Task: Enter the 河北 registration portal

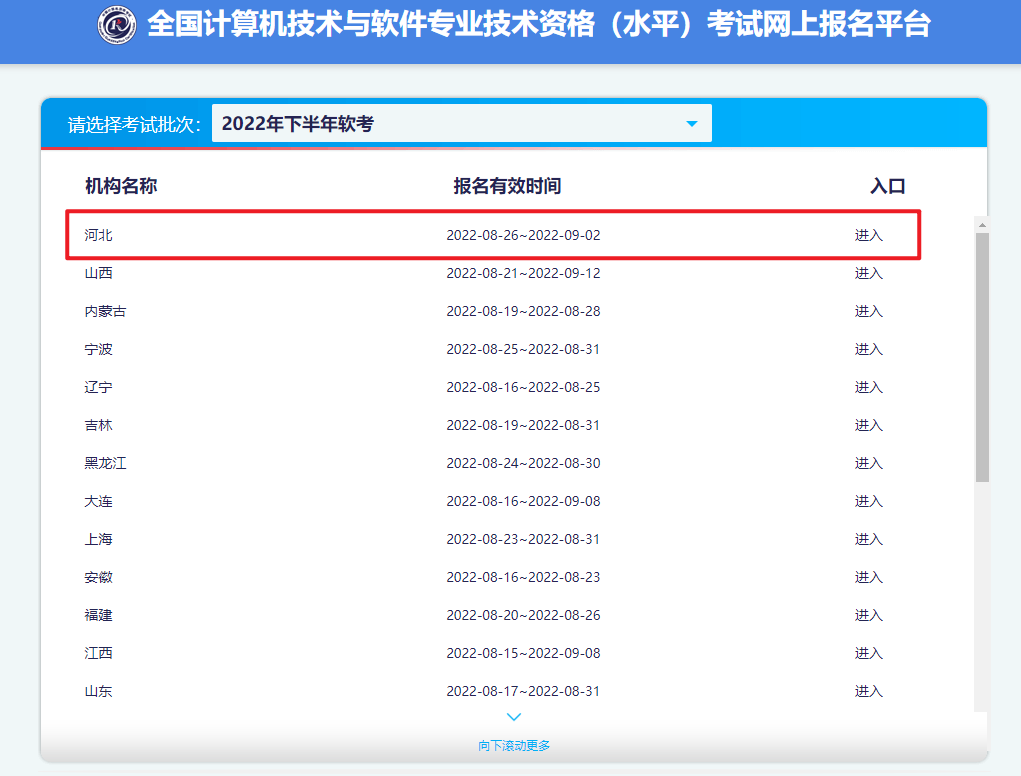Action: (868, 235)
